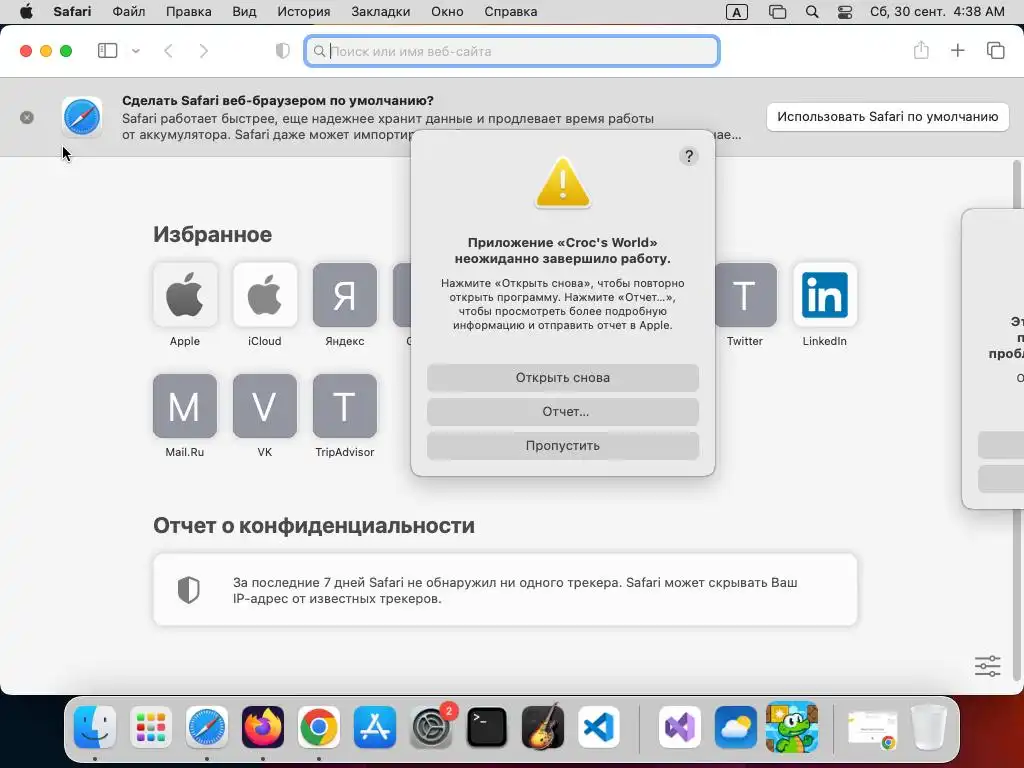The height and width of the screenshot is (768, 1024).
Task: Show the Safari sidebar
Action: [x=107, y=50]
